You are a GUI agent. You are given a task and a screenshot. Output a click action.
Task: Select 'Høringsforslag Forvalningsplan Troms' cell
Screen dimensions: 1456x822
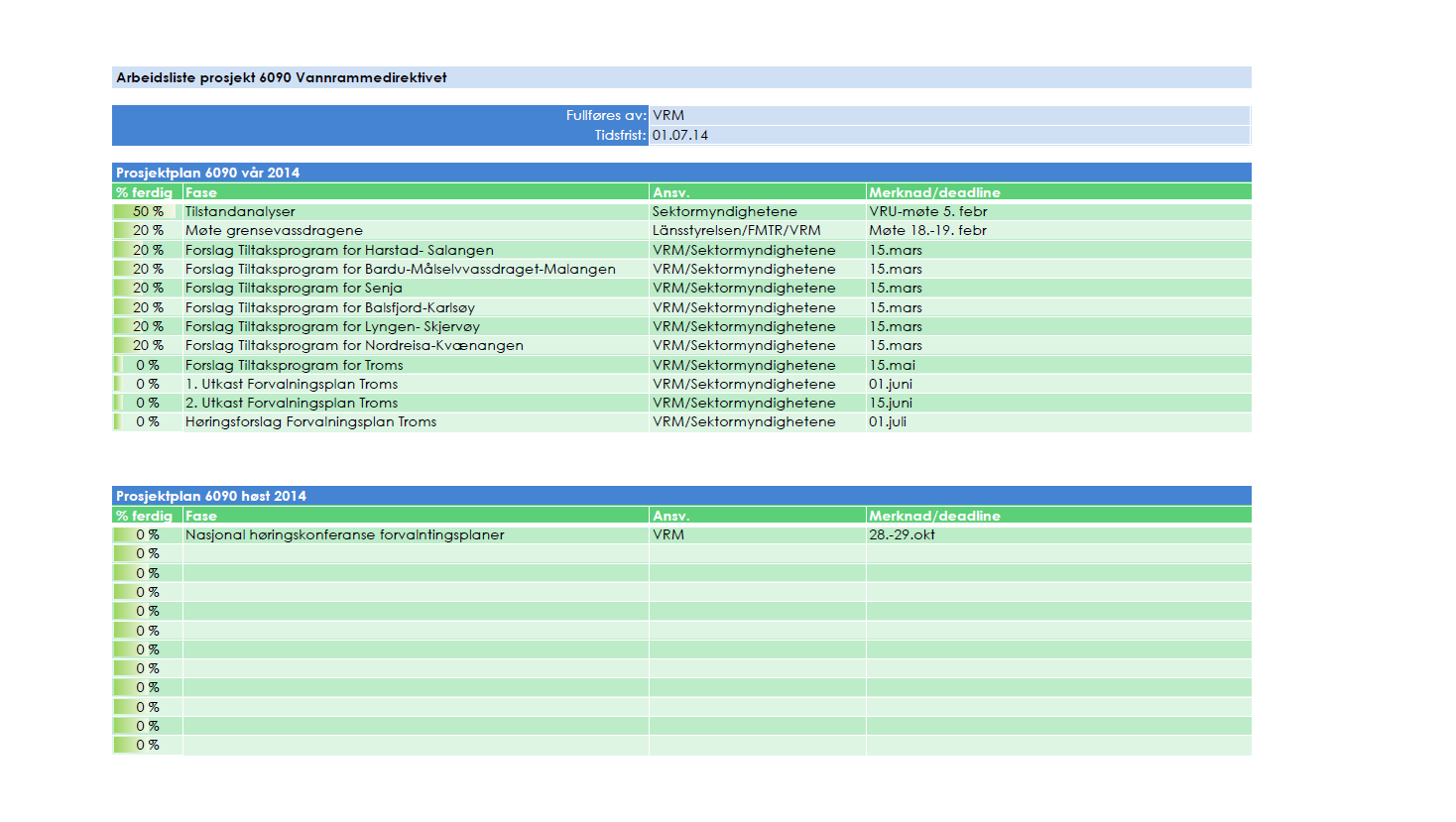point(416,421)
